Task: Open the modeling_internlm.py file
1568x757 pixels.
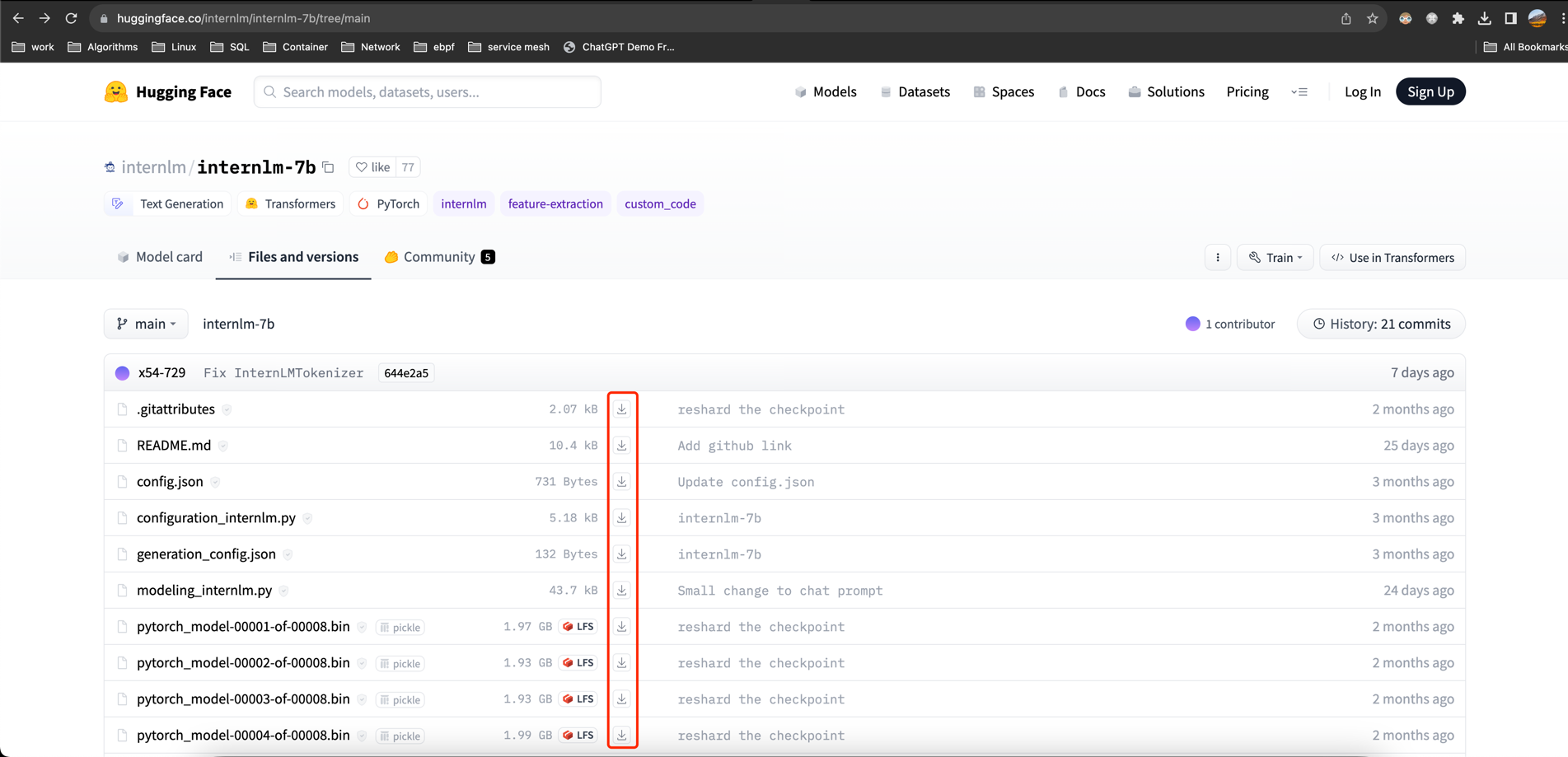Action: (204, 591)
